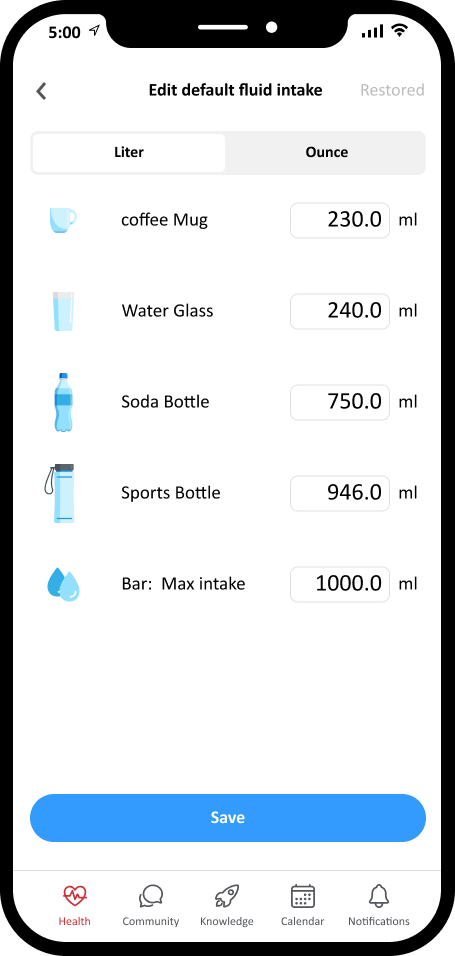The height and width of the screenshot is (956, 455).
Task: Tap the sports bottle icon
Action: pyautogui.click(x=60, y=493)
